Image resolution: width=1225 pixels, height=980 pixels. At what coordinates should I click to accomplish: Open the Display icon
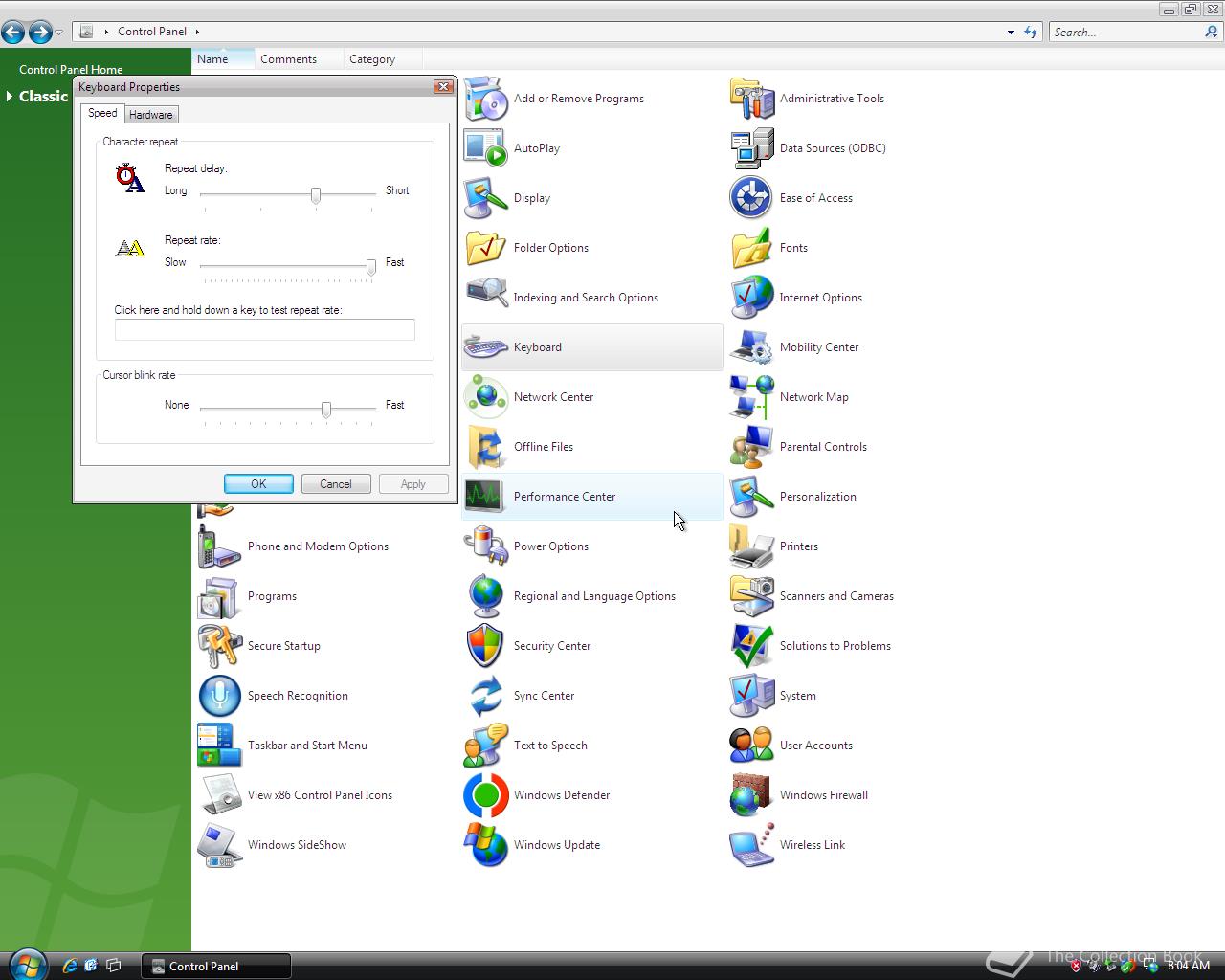click(486, 198)
